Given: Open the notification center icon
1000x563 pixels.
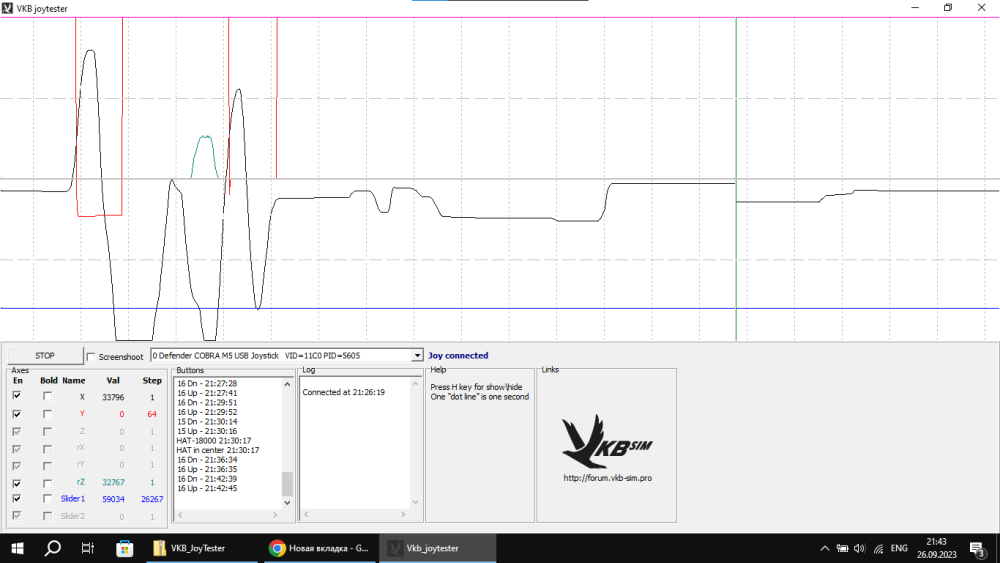Looking at the screenshot, I should click(978, 548).
